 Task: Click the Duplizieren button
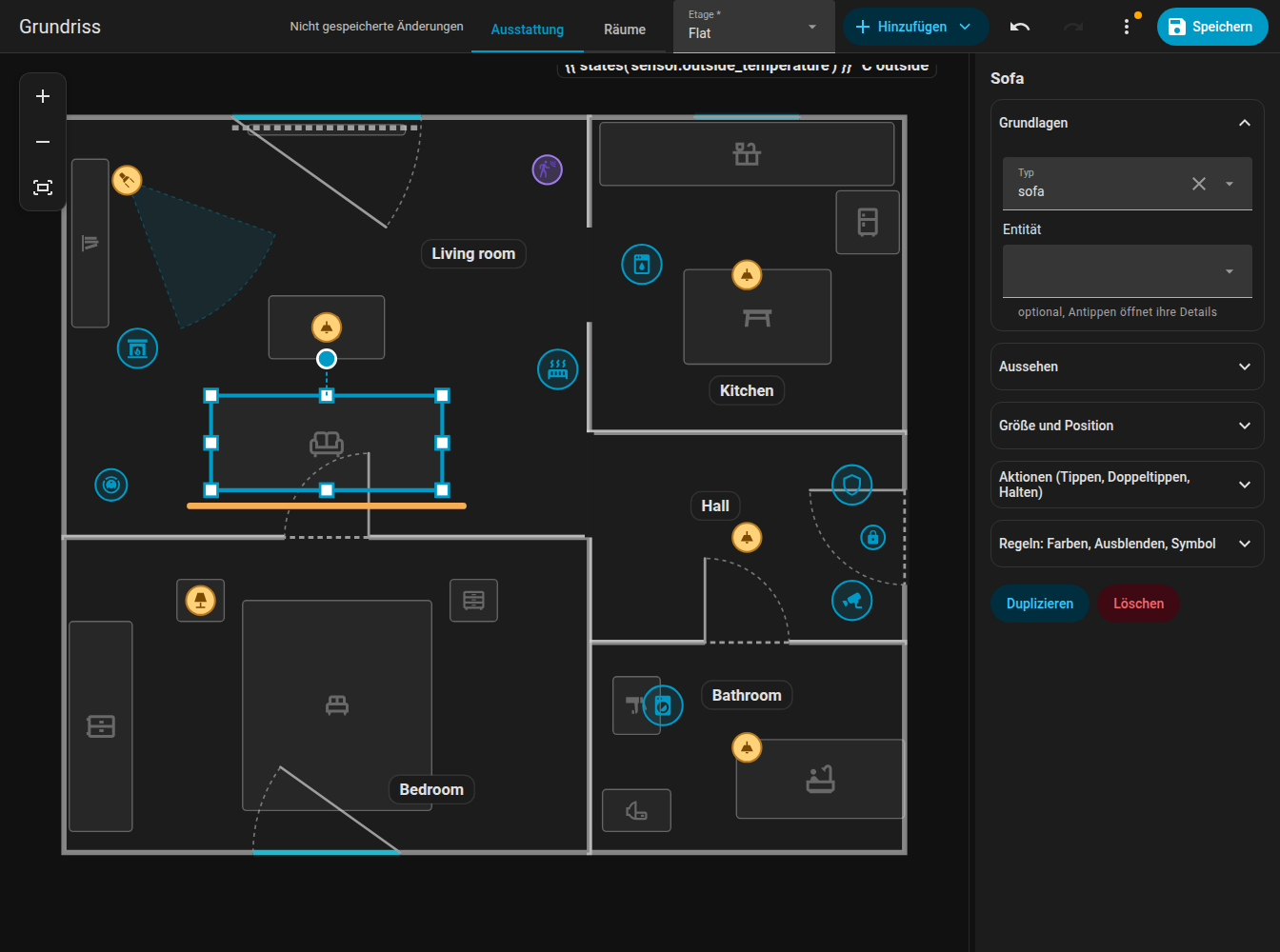tap(1040, 604)
